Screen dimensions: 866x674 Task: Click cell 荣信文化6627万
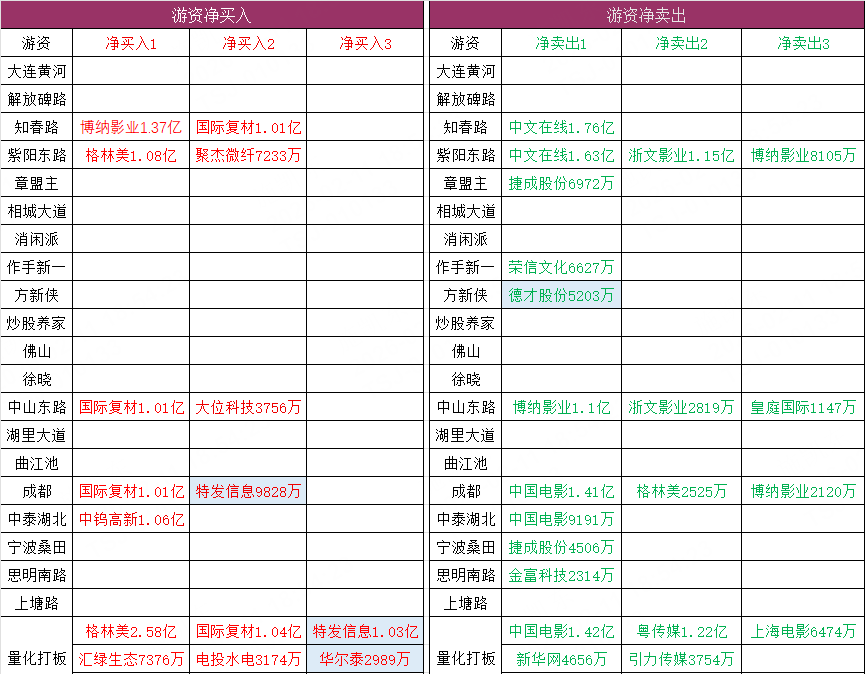[561, 267]
